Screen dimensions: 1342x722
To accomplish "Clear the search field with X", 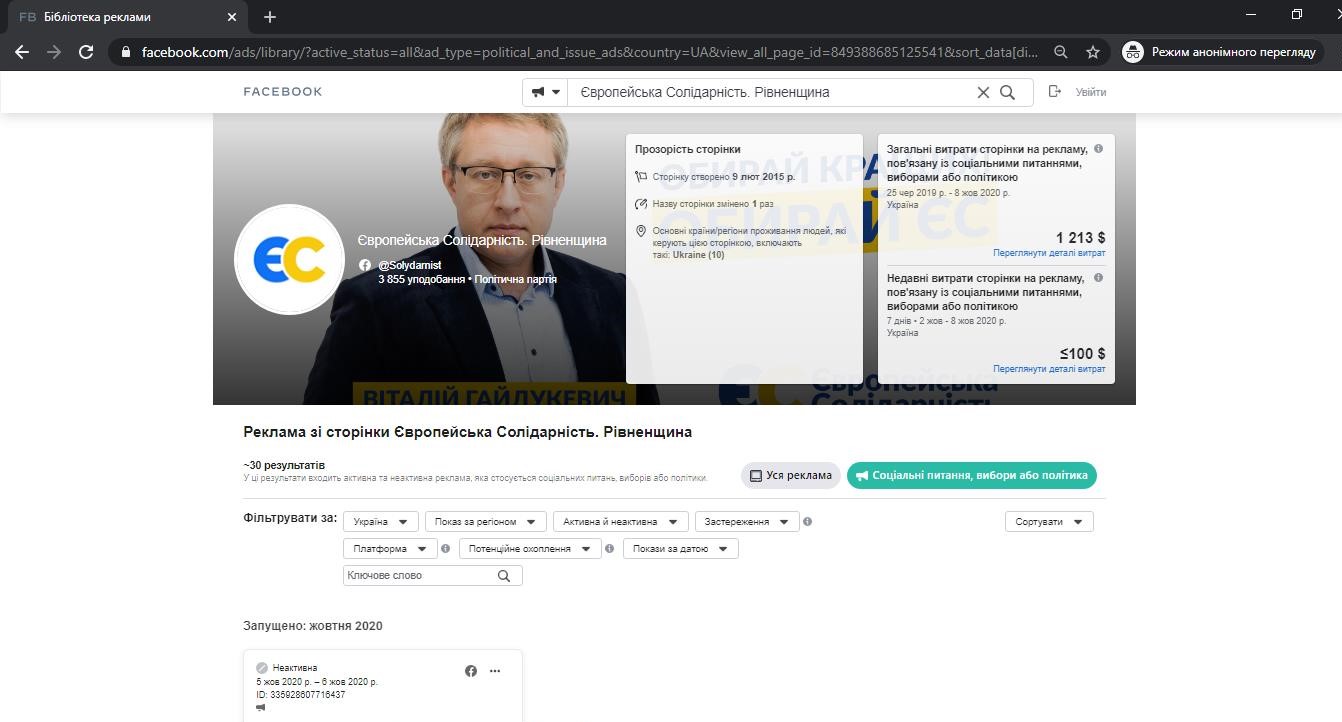I will (983, 92).
